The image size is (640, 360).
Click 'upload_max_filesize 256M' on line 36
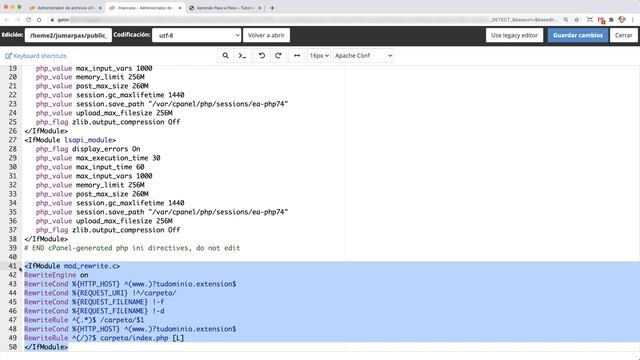coord(124,220)
